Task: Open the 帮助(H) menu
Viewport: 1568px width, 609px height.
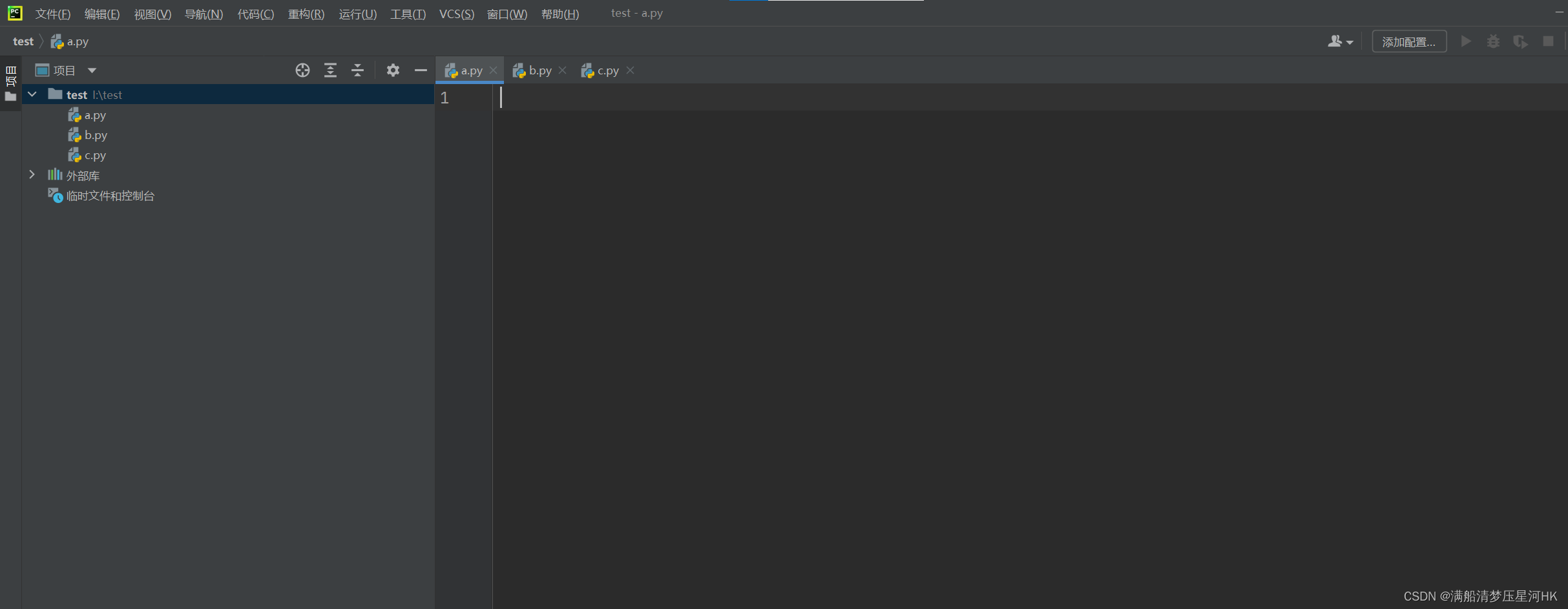Action: (559, 14)
